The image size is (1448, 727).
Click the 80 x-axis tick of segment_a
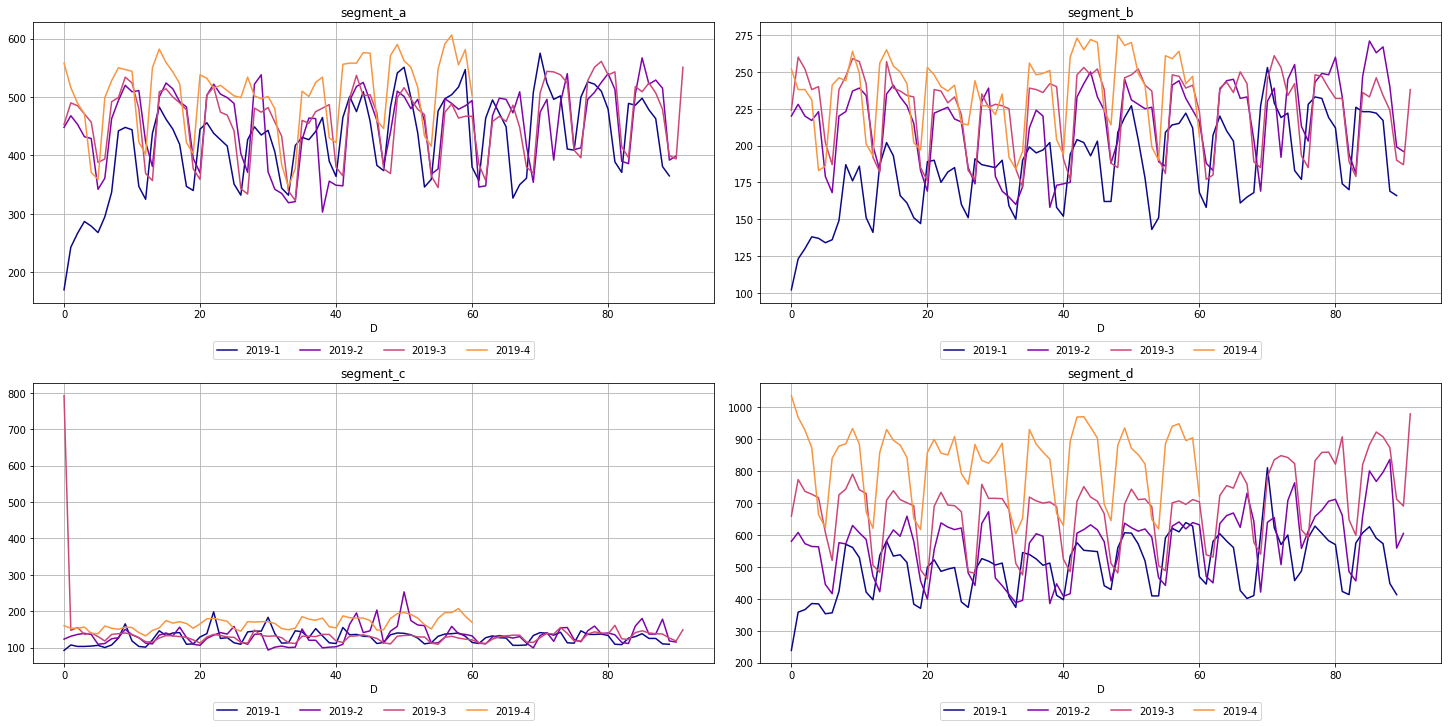coord(607,312)
